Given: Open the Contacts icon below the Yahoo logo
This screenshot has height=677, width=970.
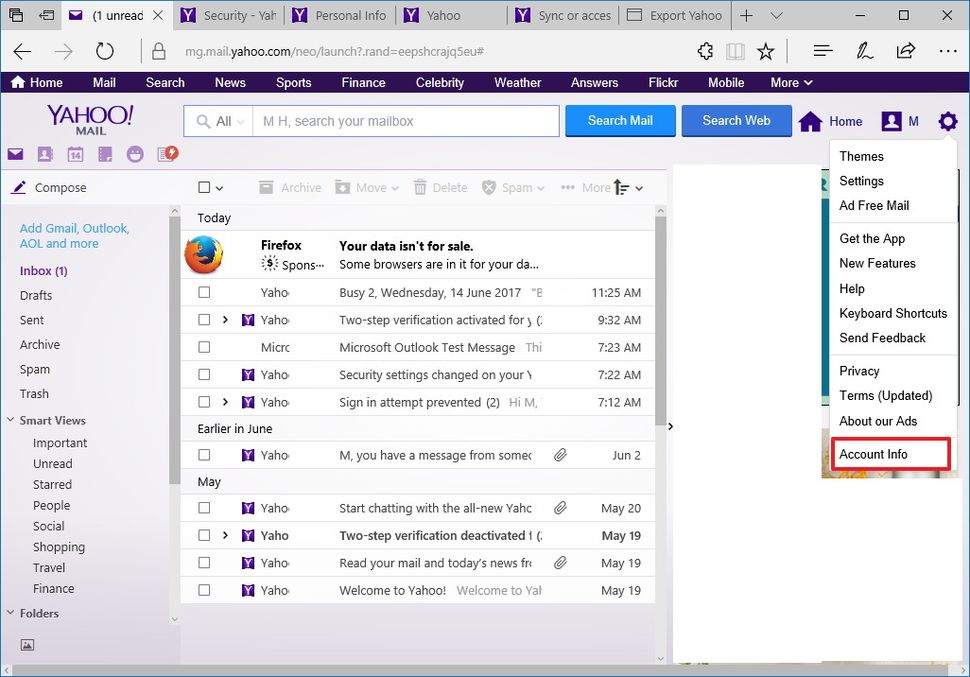Looking at the screenshot, I should coord(43,153).
